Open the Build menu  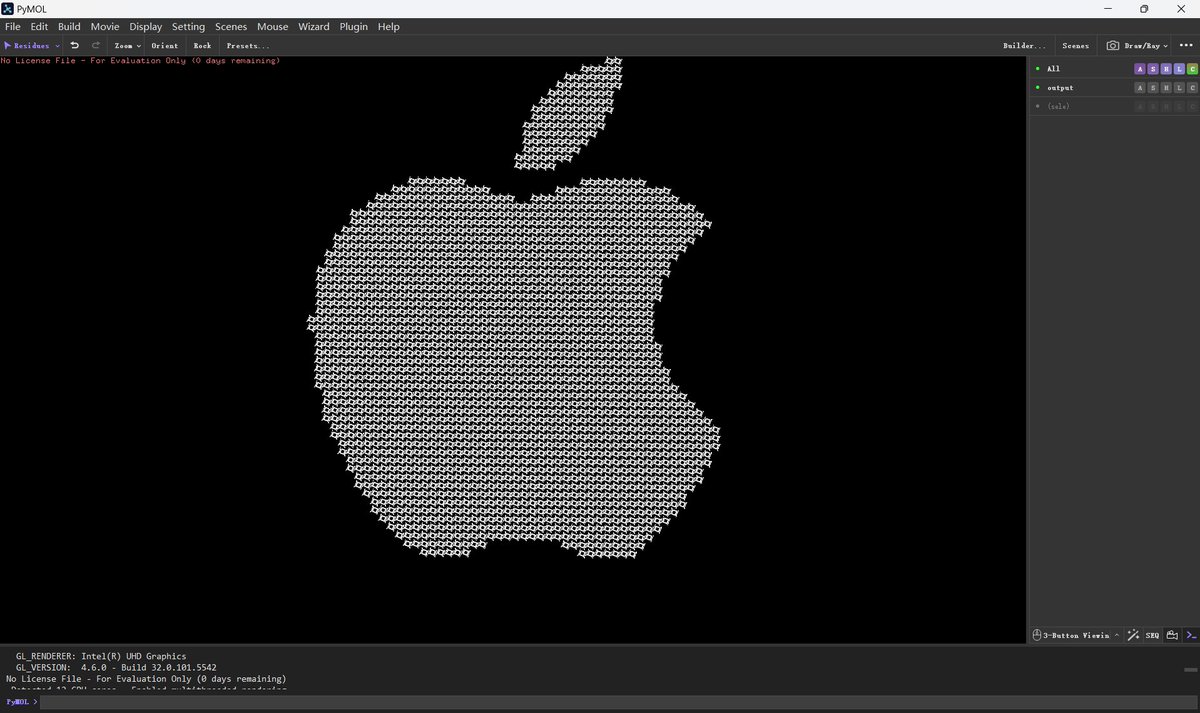point(69,27)
